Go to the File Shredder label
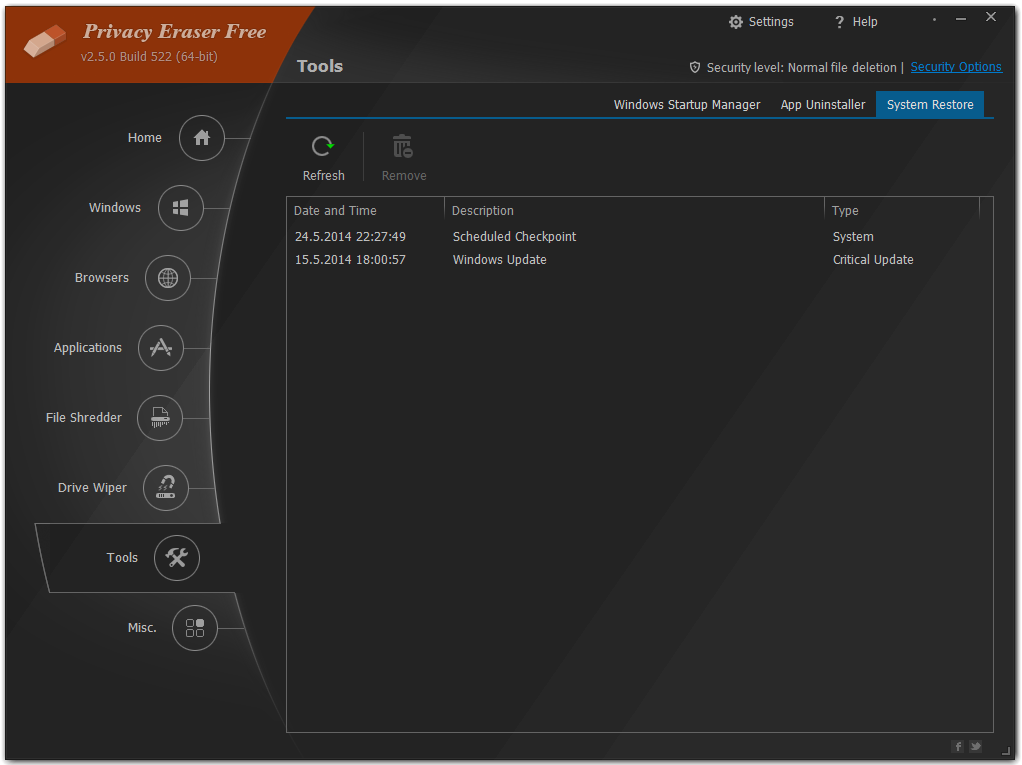Viewport: 1022px width, 765px height. pos(83,418)
